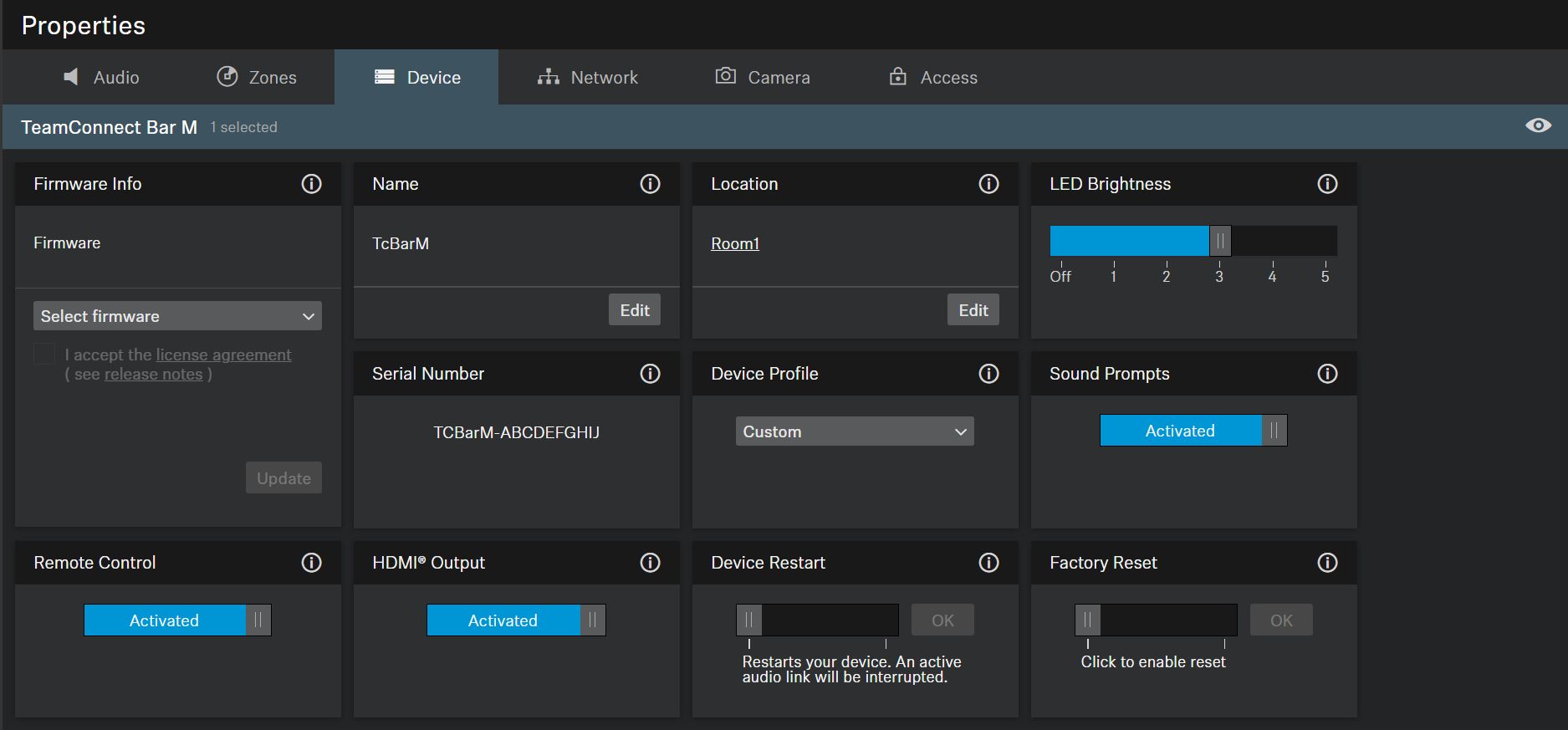The width and height of the screenshot is (1568, 730).
Task: Toggle Sound Prompts Activated switch
Action: pyautogui.click(x=1193, y=431)
